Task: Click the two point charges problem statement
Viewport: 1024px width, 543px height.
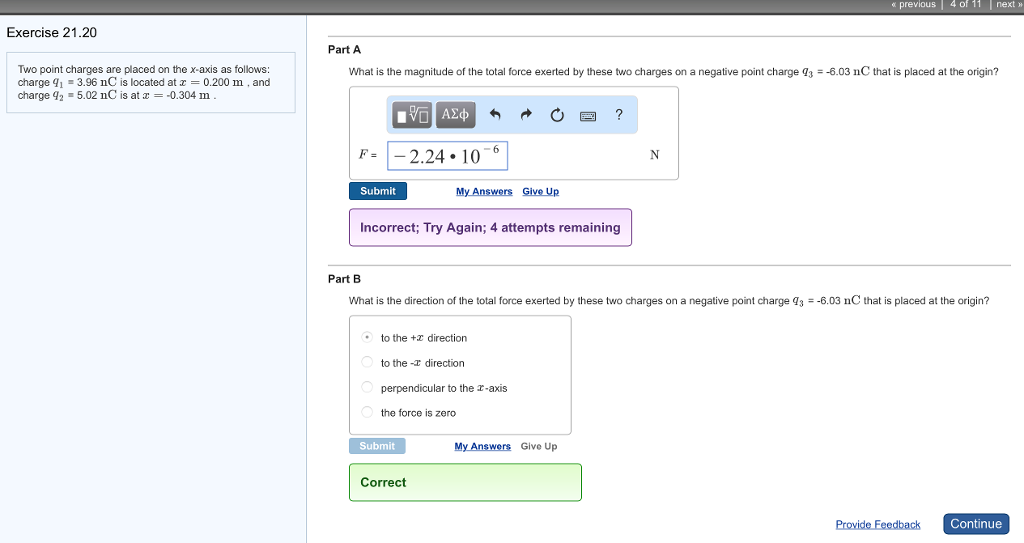Action: (x=151, y=82)
